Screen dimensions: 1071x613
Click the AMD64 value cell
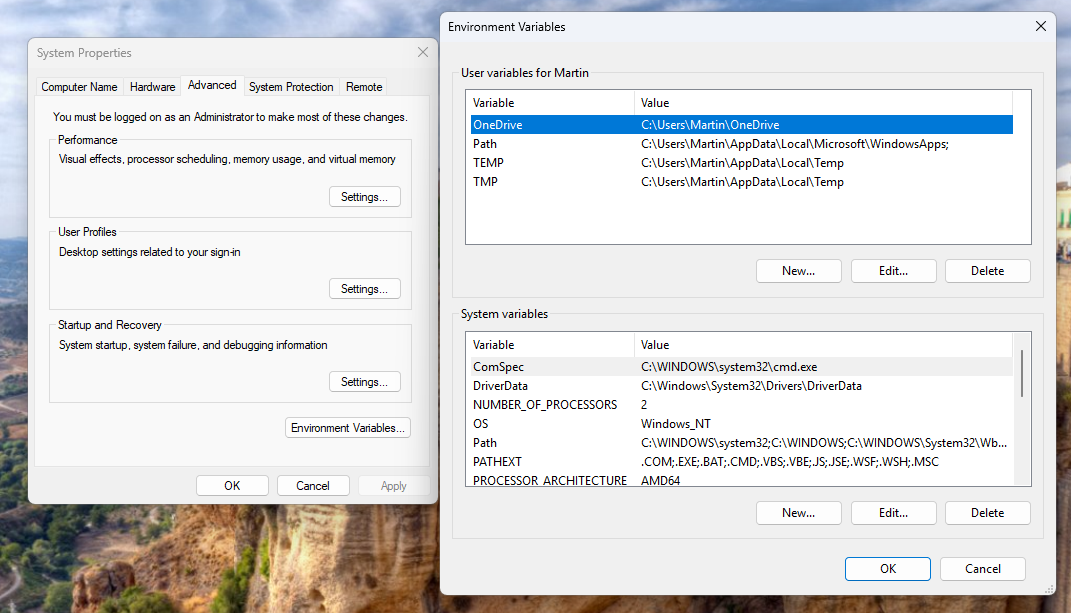tap(660, 480)
